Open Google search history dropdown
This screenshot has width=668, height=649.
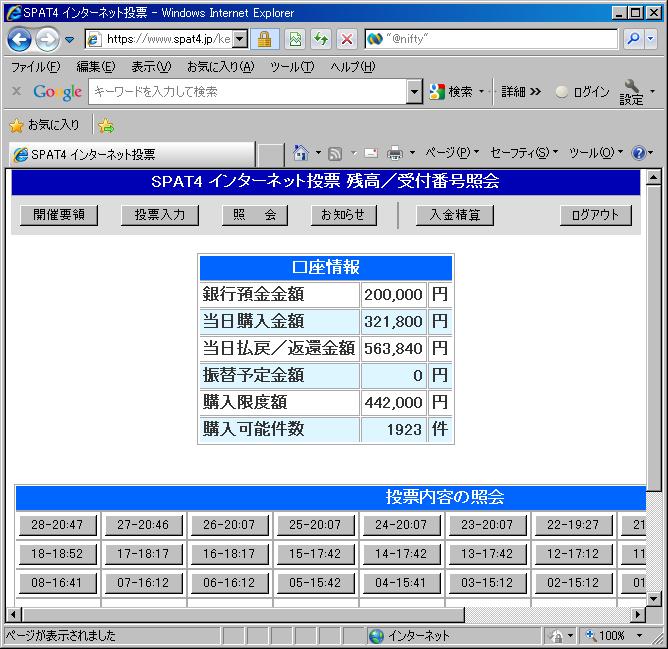414,92
